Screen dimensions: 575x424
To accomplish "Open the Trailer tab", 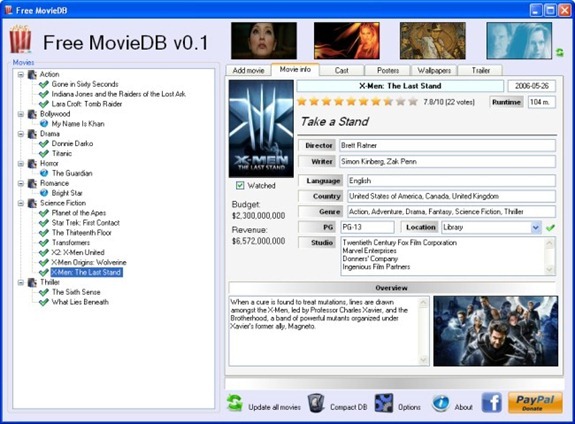I will 480,70.
